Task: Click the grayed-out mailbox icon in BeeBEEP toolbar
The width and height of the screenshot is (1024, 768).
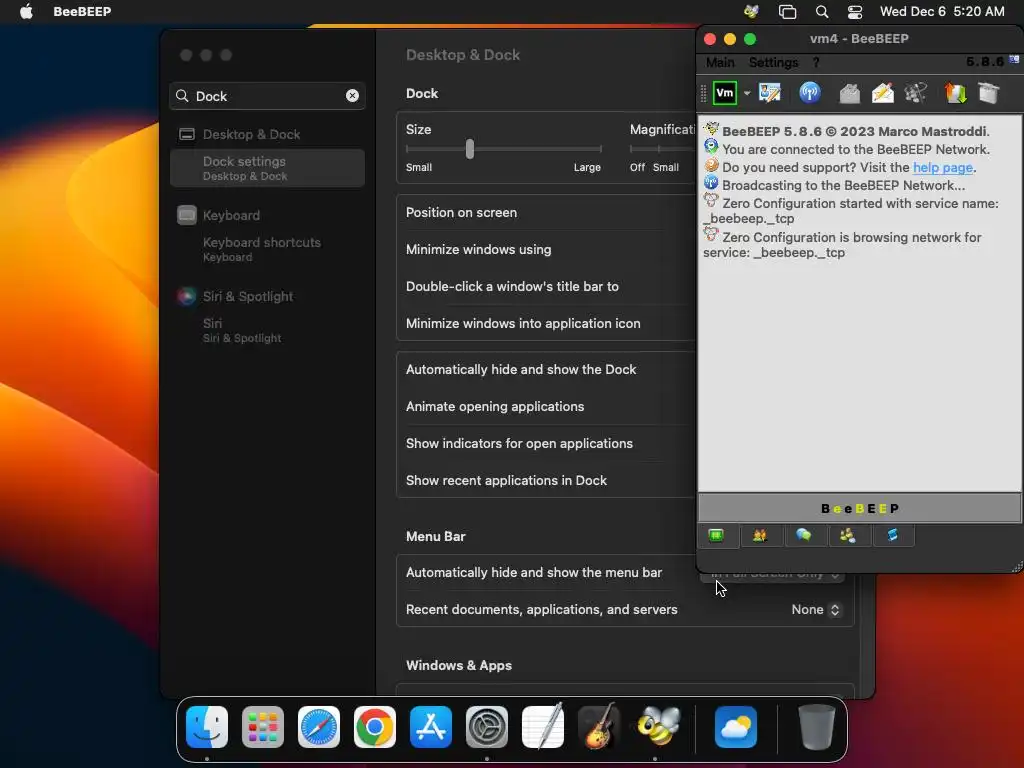Action: click(x=850, y=93)
